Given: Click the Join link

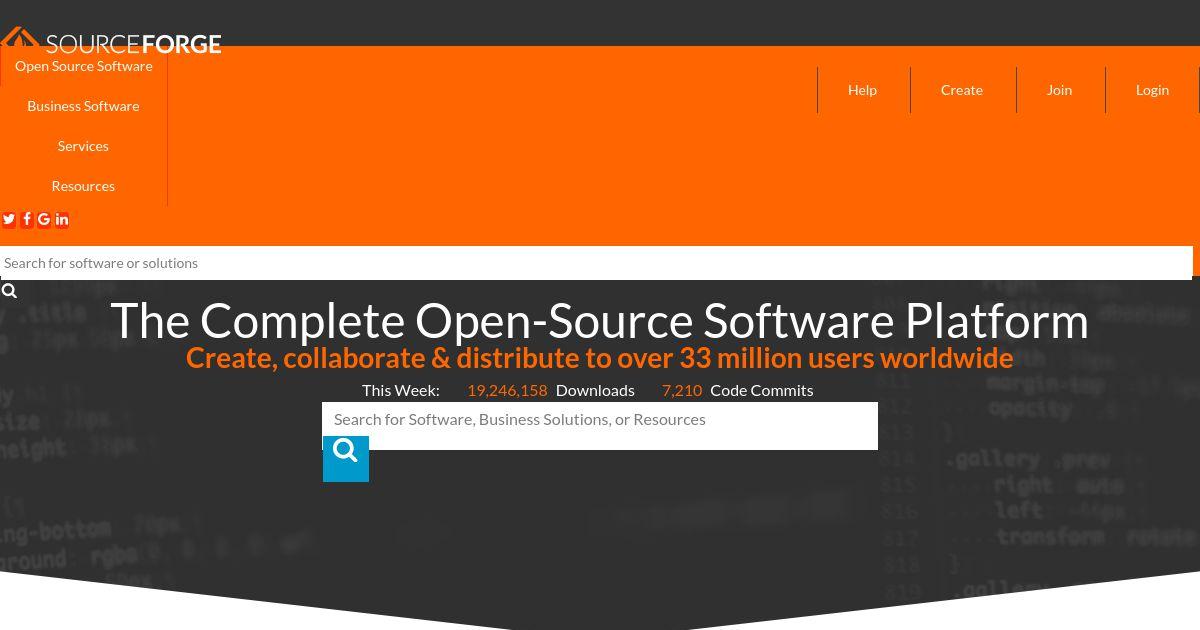Looking at the screenshot, I should pyautogui.click(x=1060, y=90).
